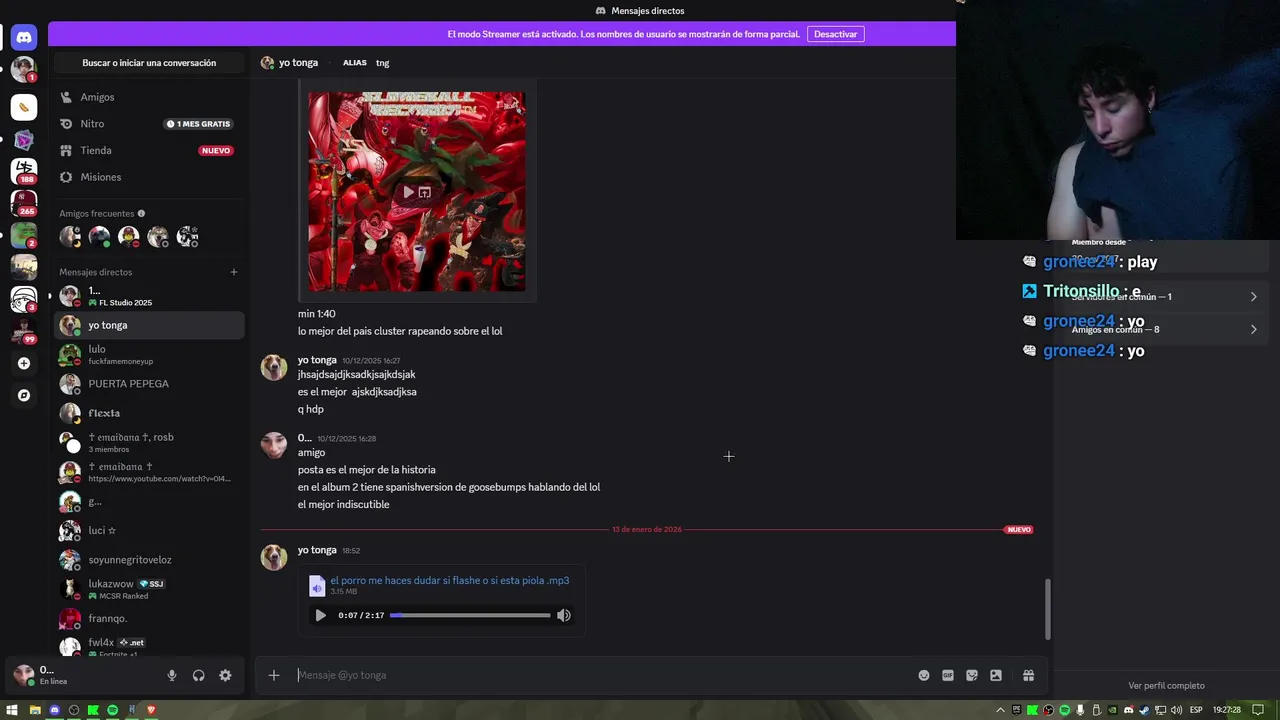
Task: Open the luci conversation
Action: tap(148, 531)
